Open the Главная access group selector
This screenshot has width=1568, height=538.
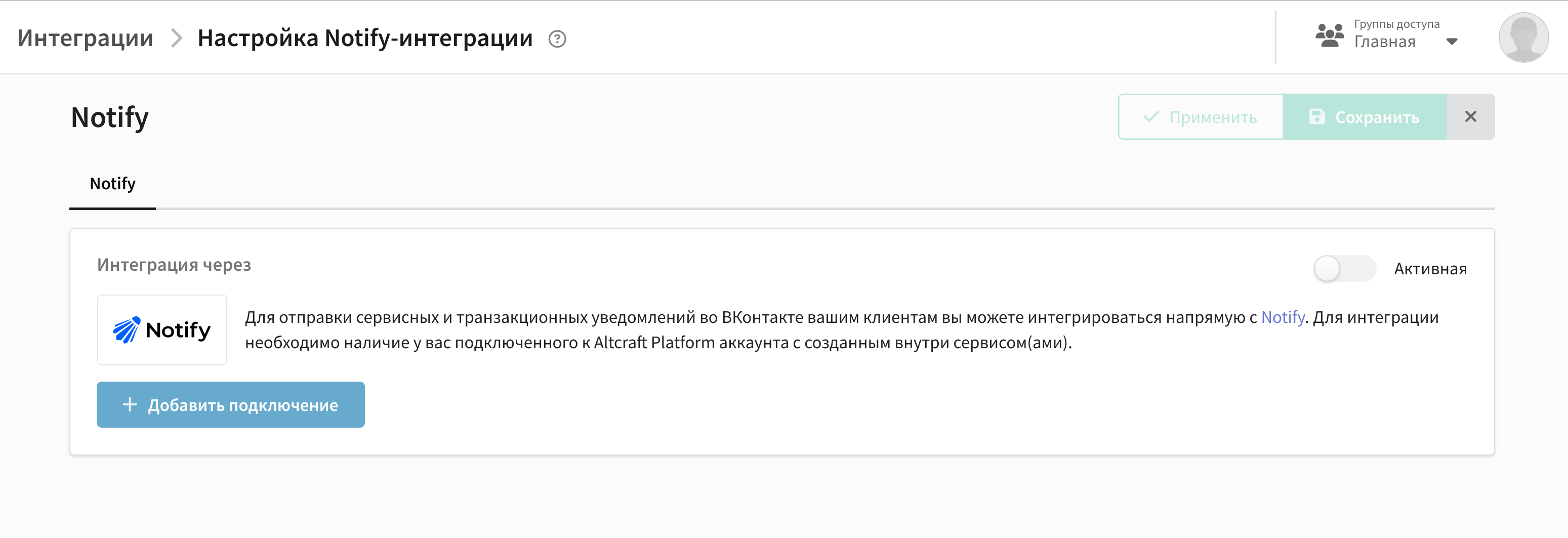[1385, 42]
